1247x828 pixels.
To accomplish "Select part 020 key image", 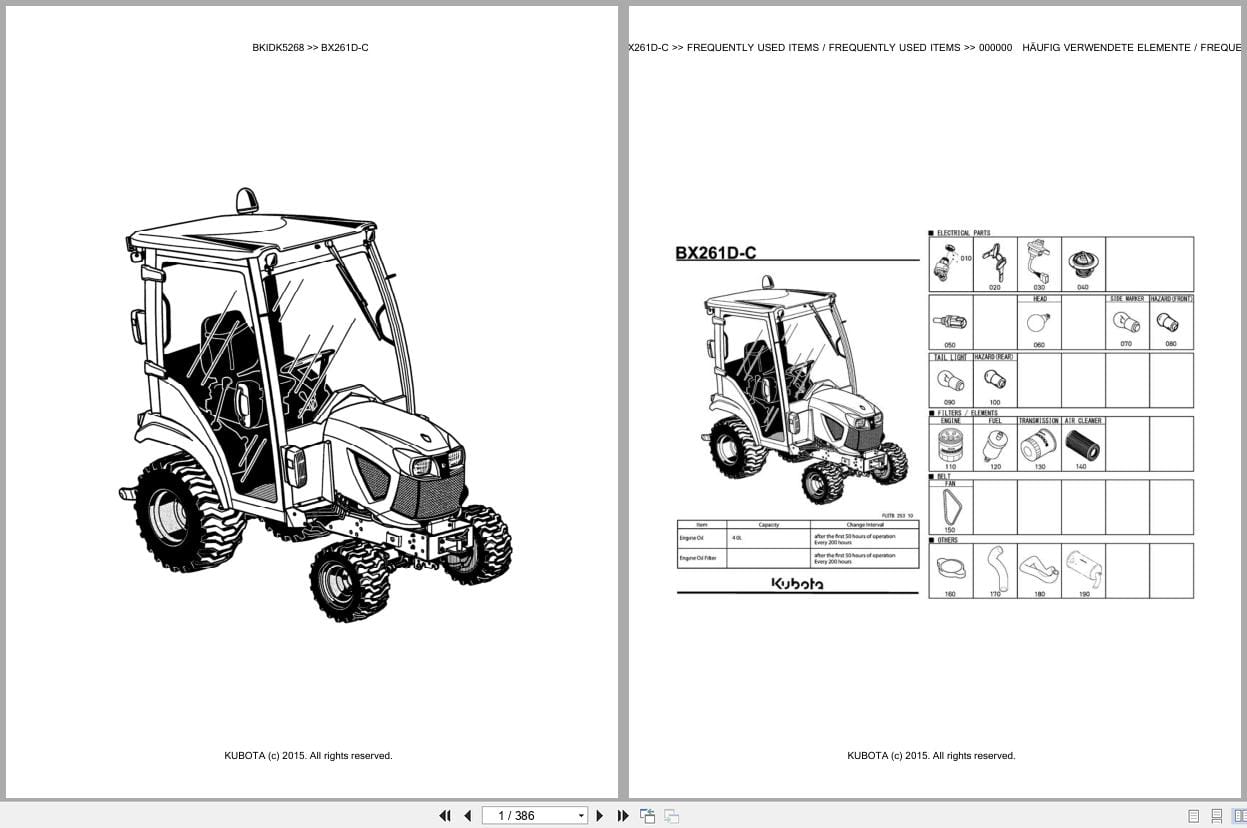I will coord(995,264).
